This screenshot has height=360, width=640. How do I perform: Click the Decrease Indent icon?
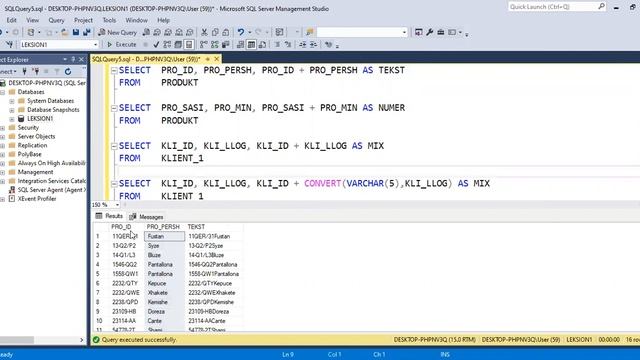tap(302, 44)
